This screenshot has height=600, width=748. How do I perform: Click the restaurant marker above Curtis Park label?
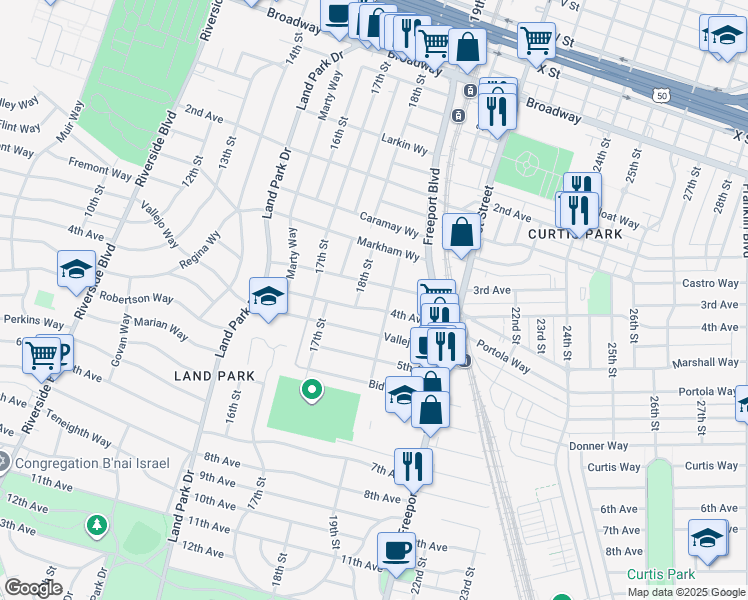click(x=579, y=209)
